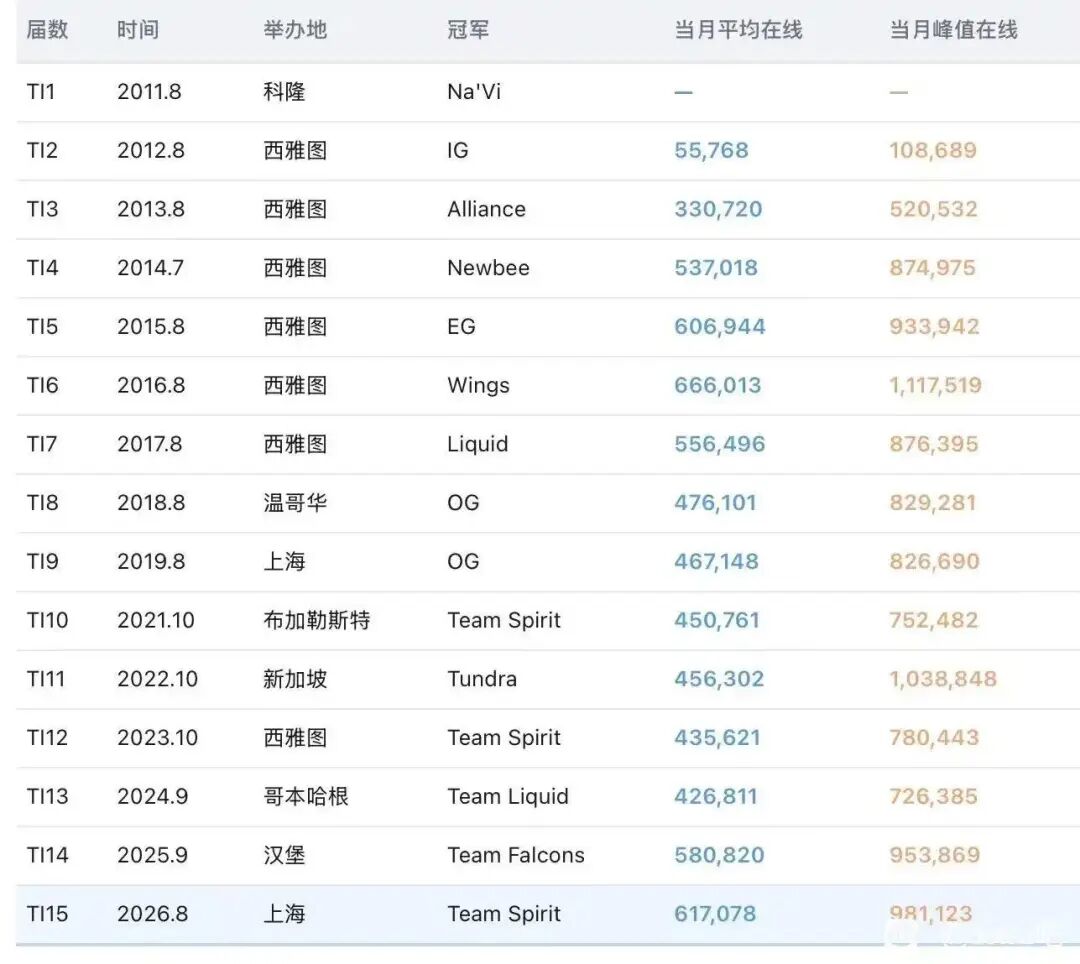Click the peak value 874,975

click(x=933, y=268)
